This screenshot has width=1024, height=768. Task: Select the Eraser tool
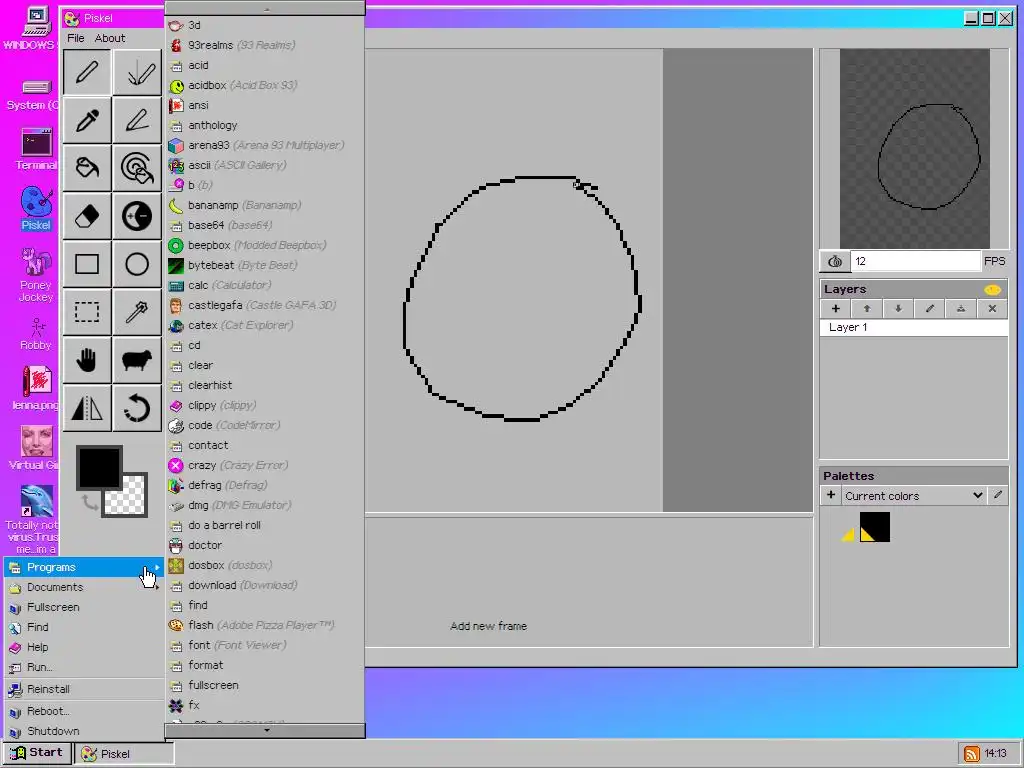87,216
